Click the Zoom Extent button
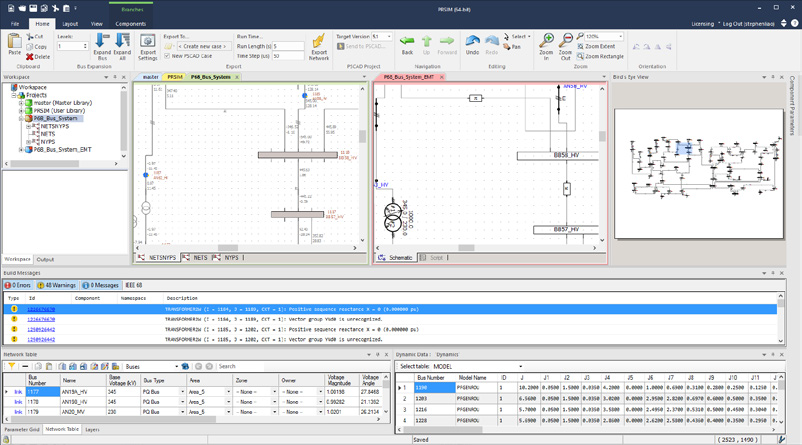Screen dimensions: 802x445 [x=598, y=46]
